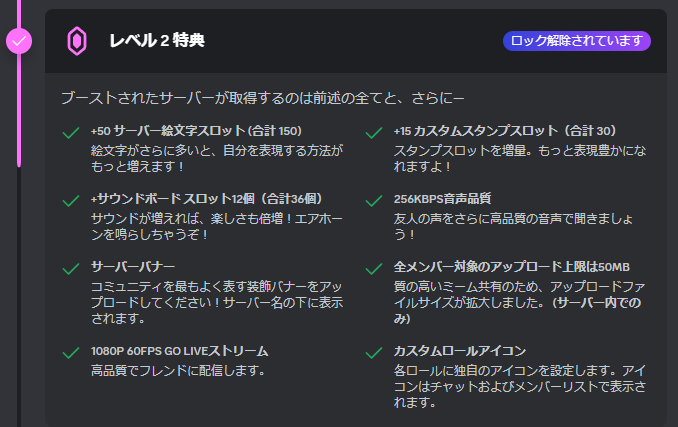Click the checkmark next to +50 サーバー絵文字スロット

coord(71,133)
